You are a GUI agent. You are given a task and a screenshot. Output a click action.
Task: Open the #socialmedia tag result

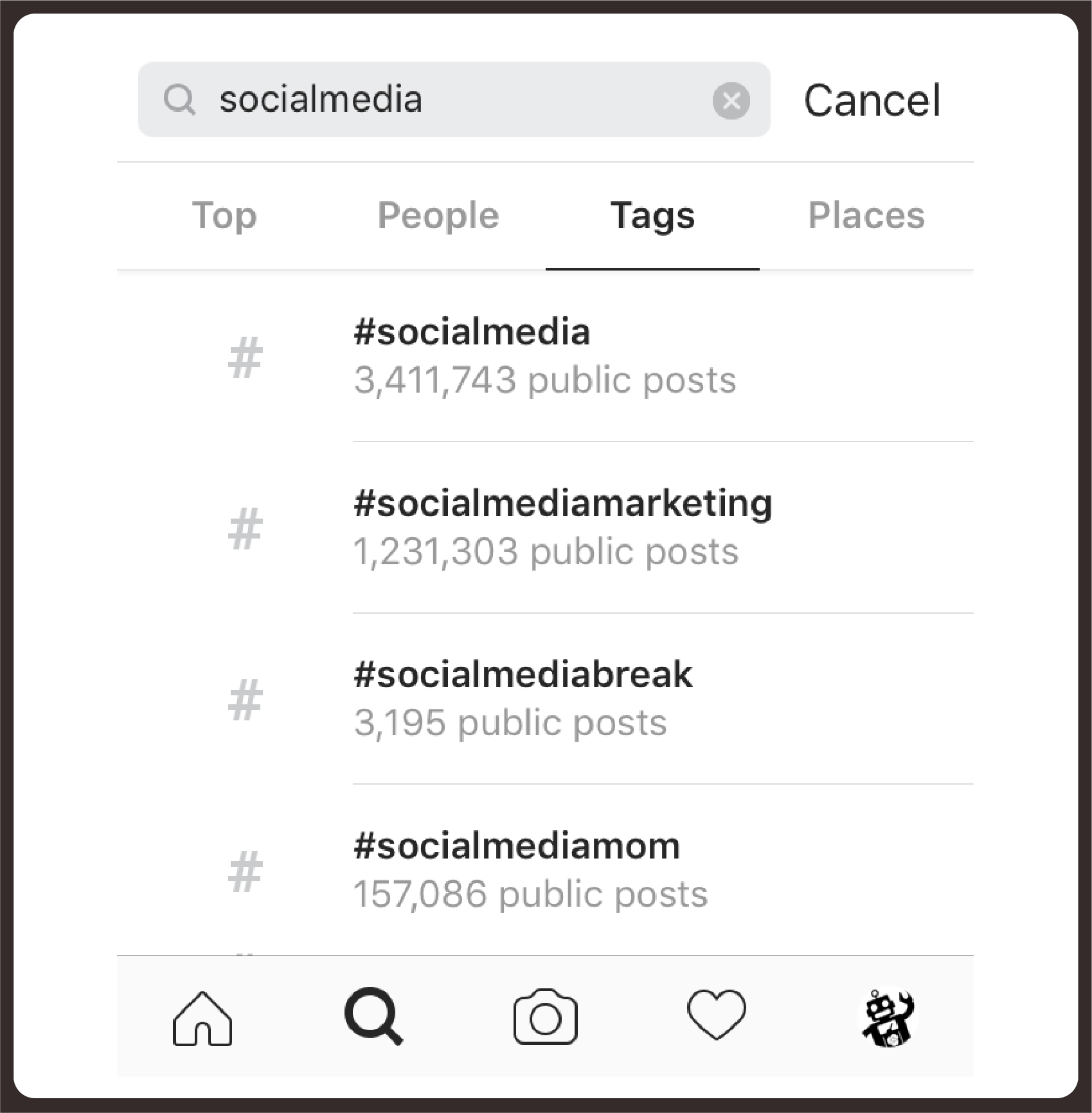(544, 356)
